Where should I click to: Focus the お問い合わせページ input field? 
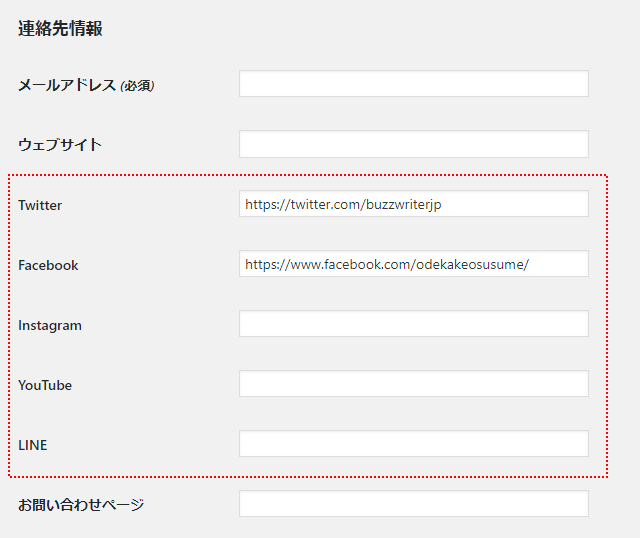(413, 504)
